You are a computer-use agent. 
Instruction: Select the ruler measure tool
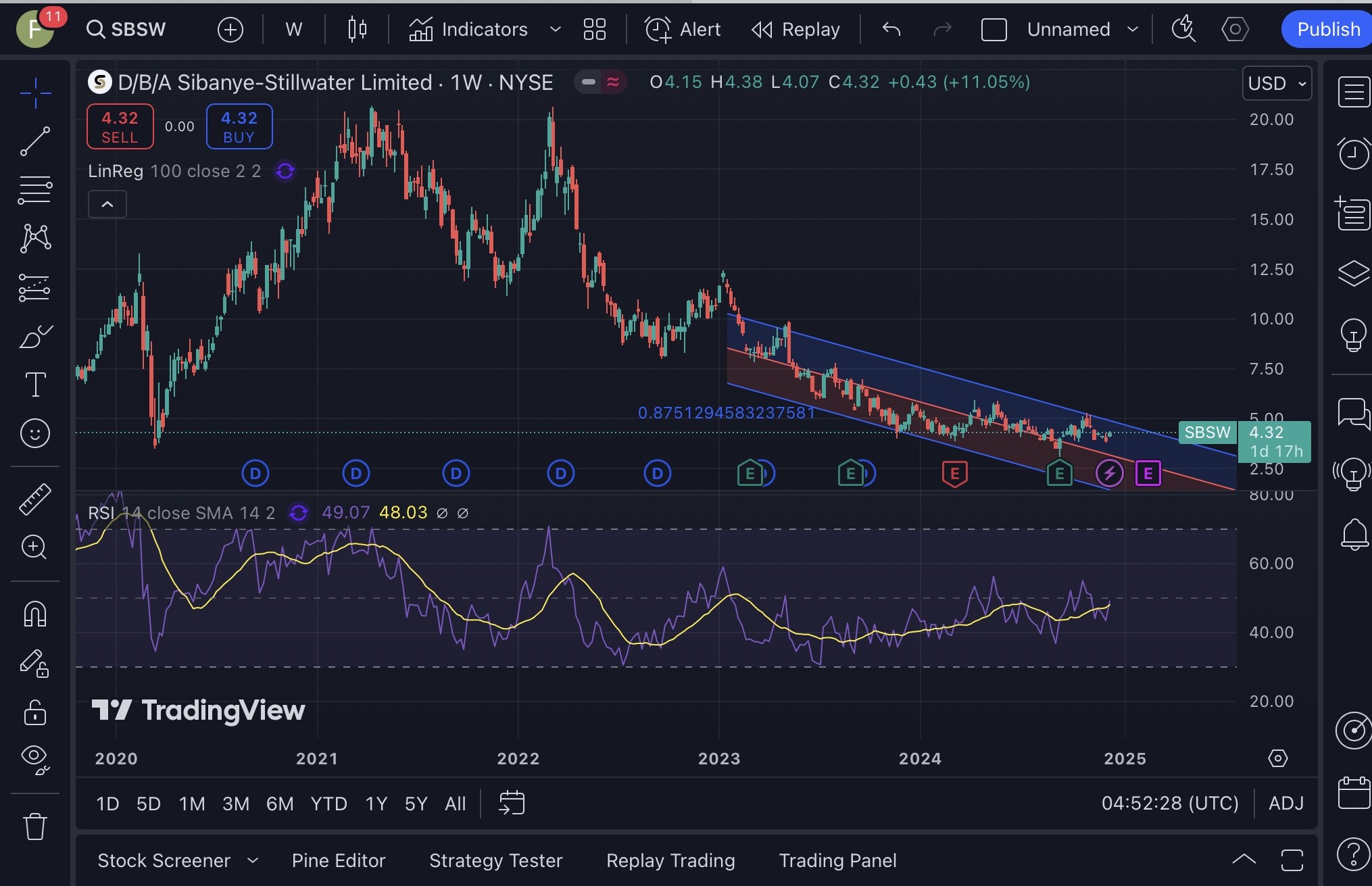[35, 499]
